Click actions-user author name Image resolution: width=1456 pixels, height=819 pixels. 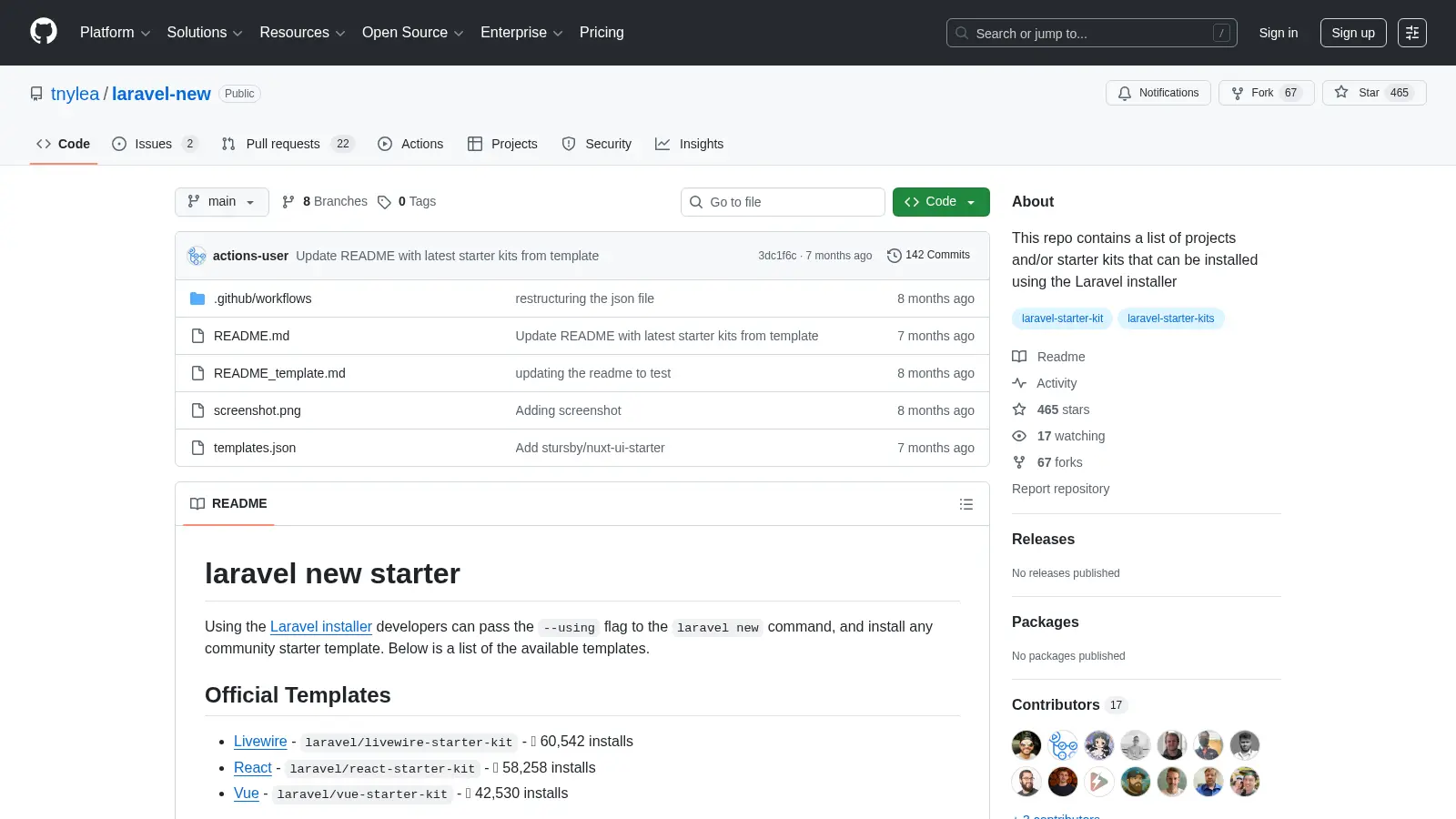coord(250,256)
